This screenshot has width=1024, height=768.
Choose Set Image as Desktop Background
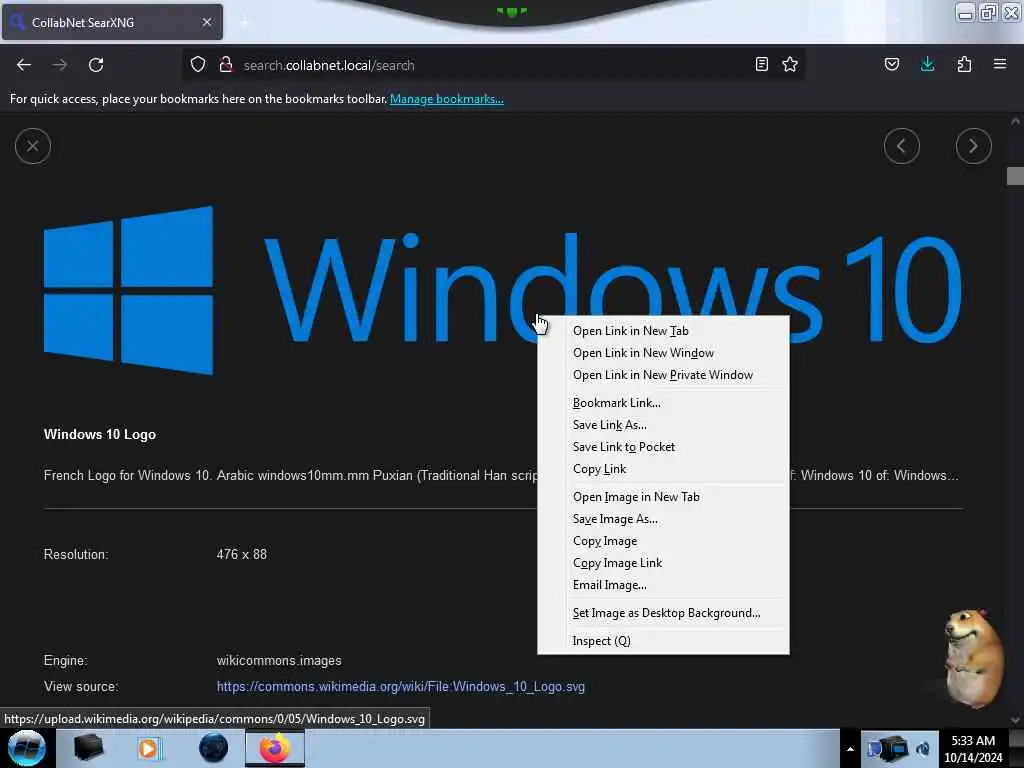(x=666, y=613)
